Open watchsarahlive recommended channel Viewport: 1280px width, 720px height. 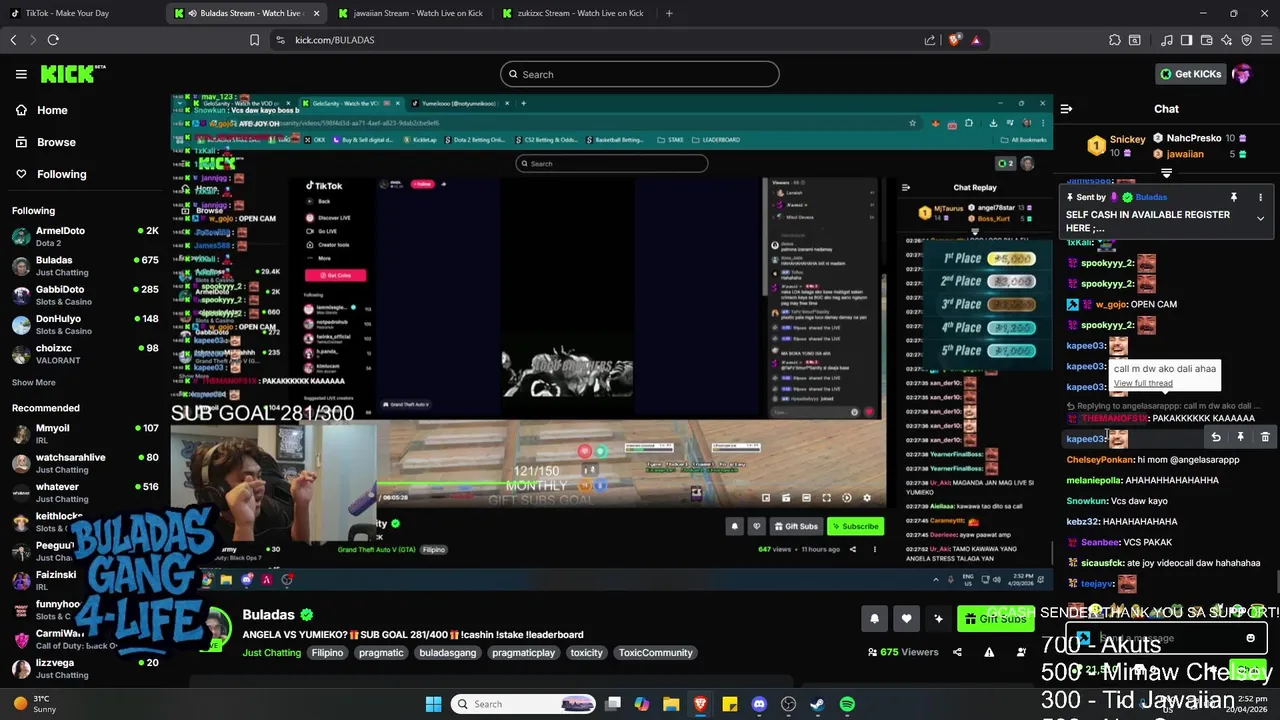click(x=85, y=463)
